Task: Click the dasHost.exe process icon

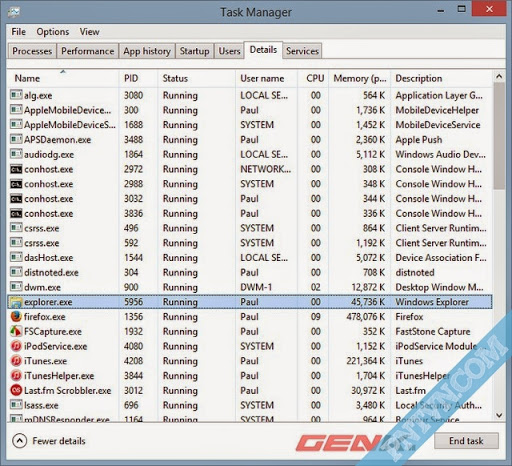Action: pos(16,258)
